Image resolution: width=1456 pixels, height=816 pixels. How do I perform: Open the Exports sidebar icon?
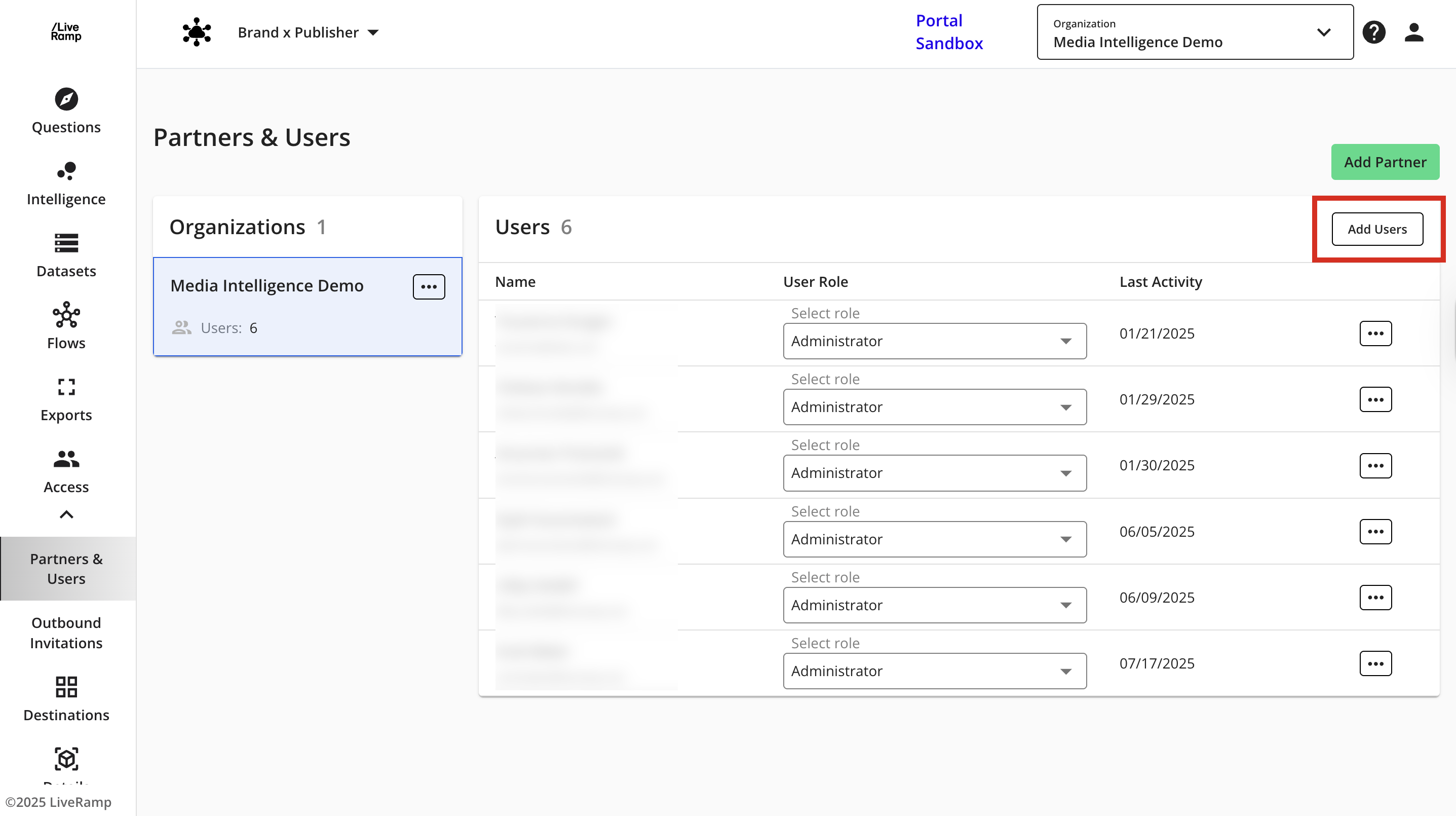66,387
